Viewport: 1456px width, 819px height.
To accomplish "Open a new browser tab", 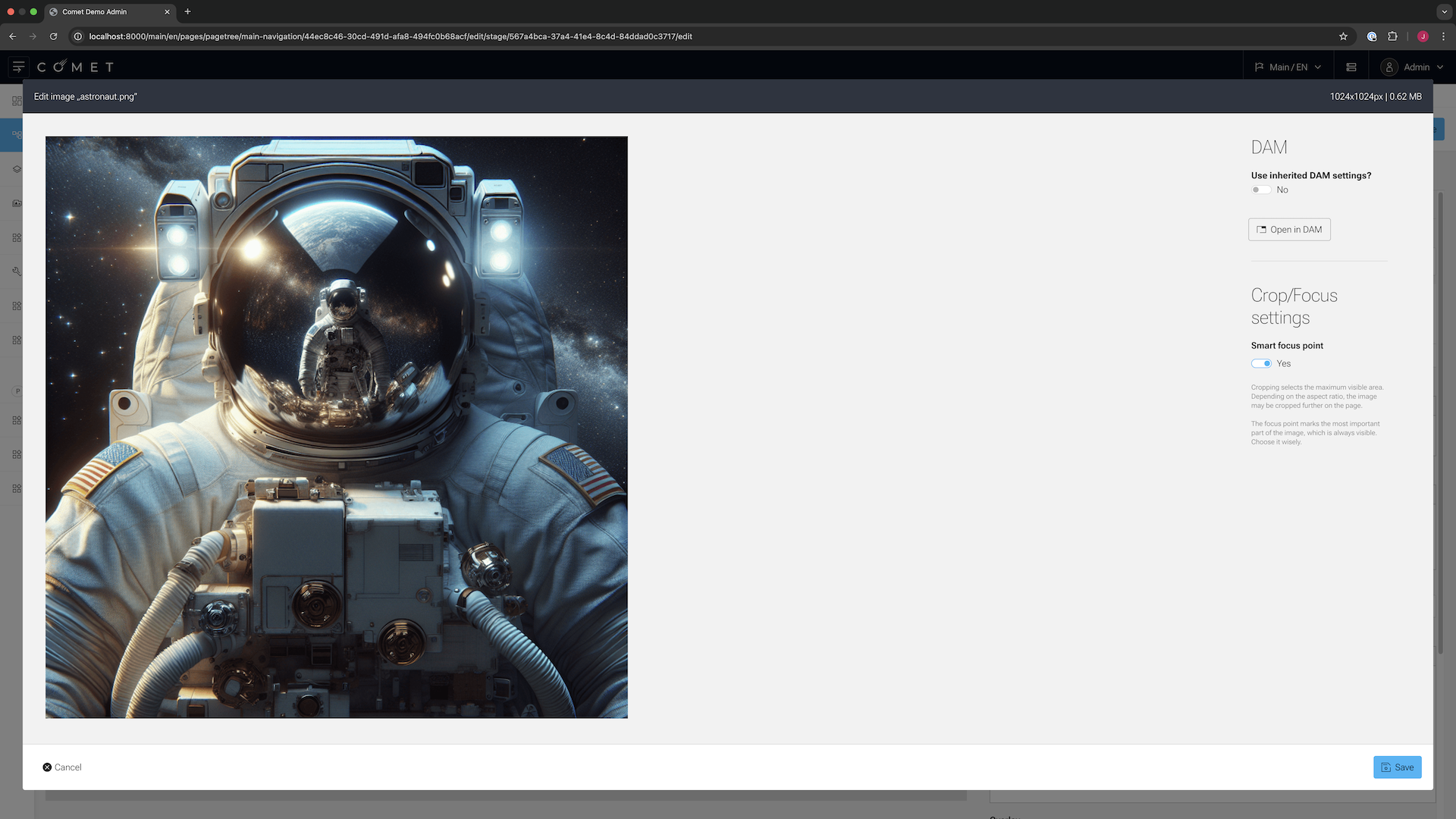I will (187, 11).
